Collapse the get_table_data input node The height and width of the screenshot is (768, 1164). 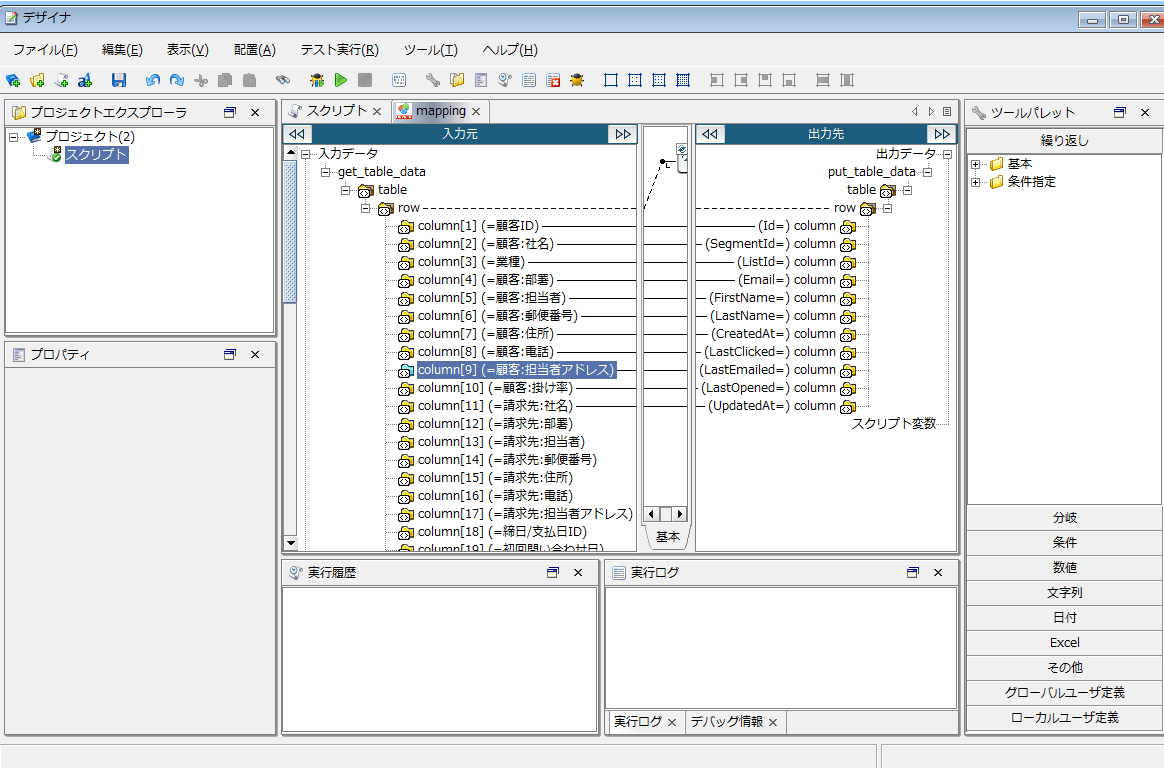coord(326,172)
